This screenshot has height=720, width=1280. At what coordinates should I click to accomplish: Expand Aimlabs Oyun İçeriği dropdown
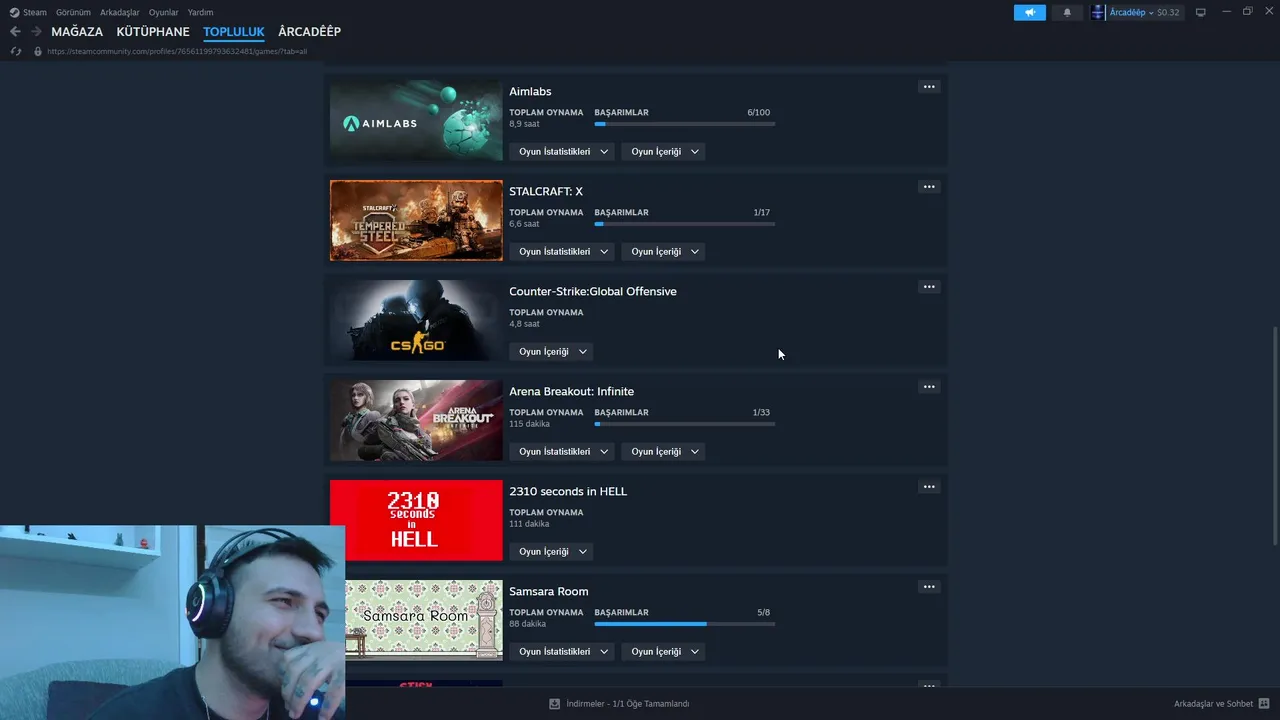(x=664, y=152)
